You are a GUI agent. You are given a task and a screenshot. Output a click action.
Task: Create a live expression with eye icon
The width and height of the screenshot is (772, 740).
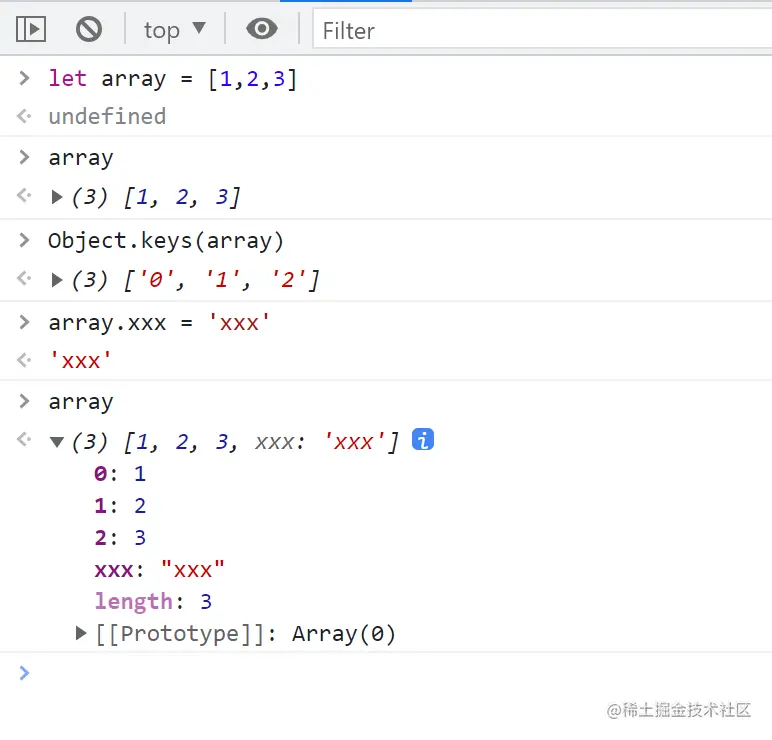[x=262, y=29]
